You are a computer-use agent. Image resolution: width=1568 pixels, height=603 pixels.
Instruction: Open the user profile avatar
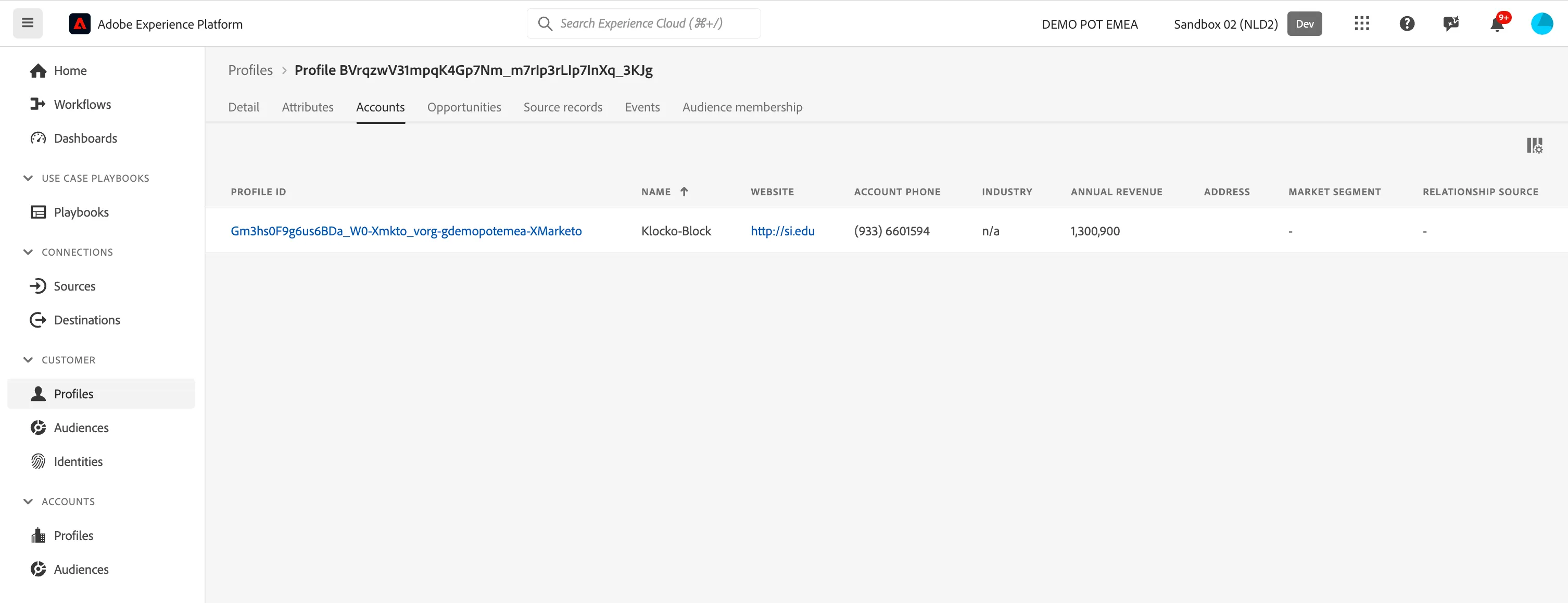coord(1542,24)
